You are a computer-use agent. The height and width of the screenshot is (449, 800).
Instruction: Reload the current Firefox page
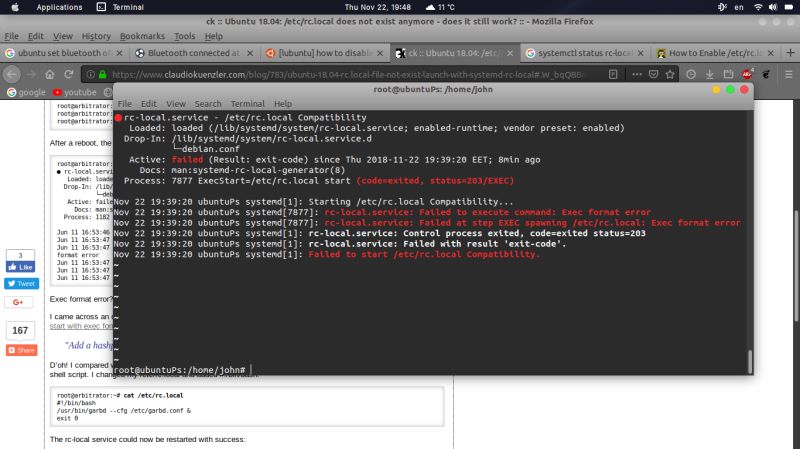pos(68,74)
